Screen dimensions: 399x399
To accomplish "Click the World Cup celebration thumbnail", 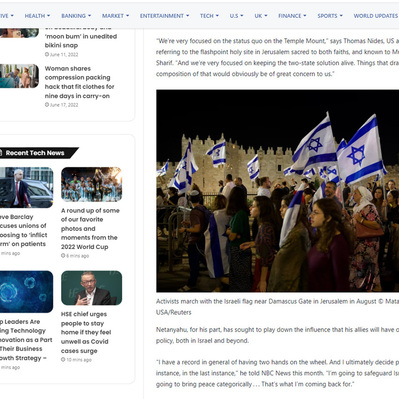I will pos(91,184).
